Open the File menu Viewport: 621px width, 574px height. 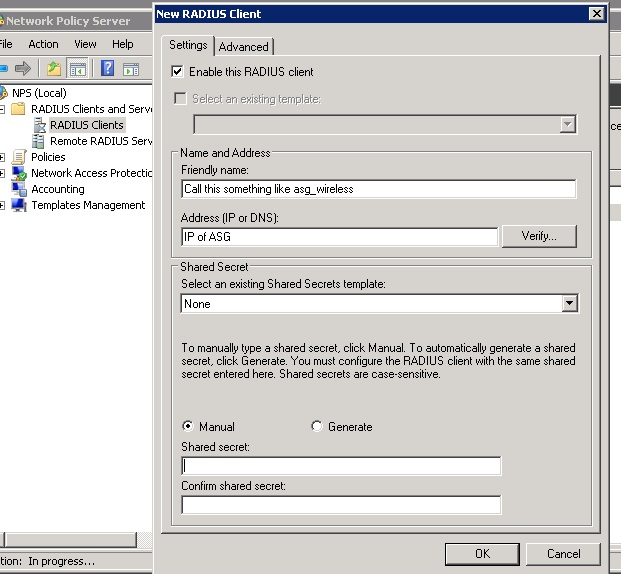[x=6, y=44]
